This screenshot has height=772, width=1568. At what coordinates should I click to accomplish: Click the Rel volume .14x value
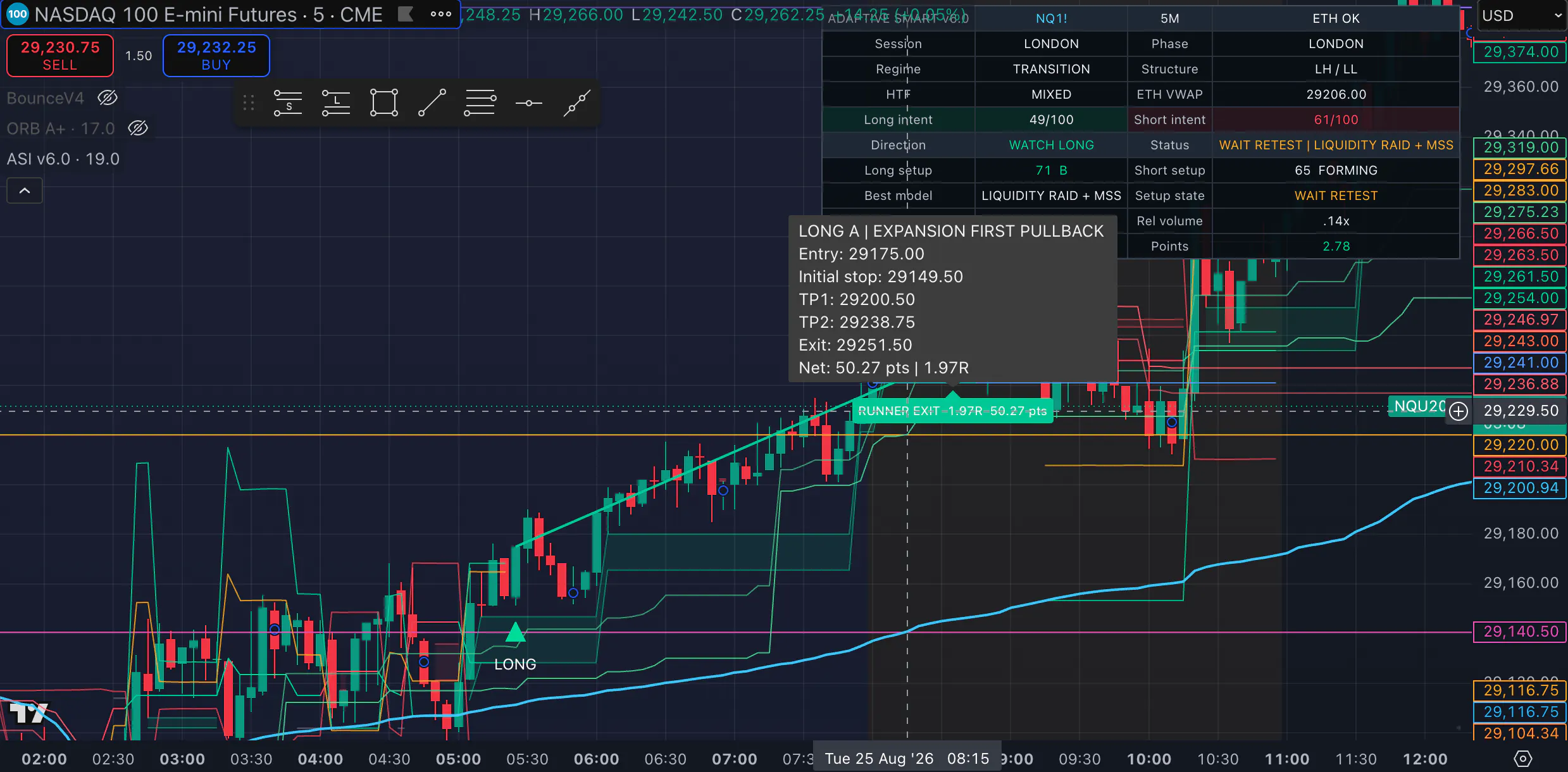1336,221
